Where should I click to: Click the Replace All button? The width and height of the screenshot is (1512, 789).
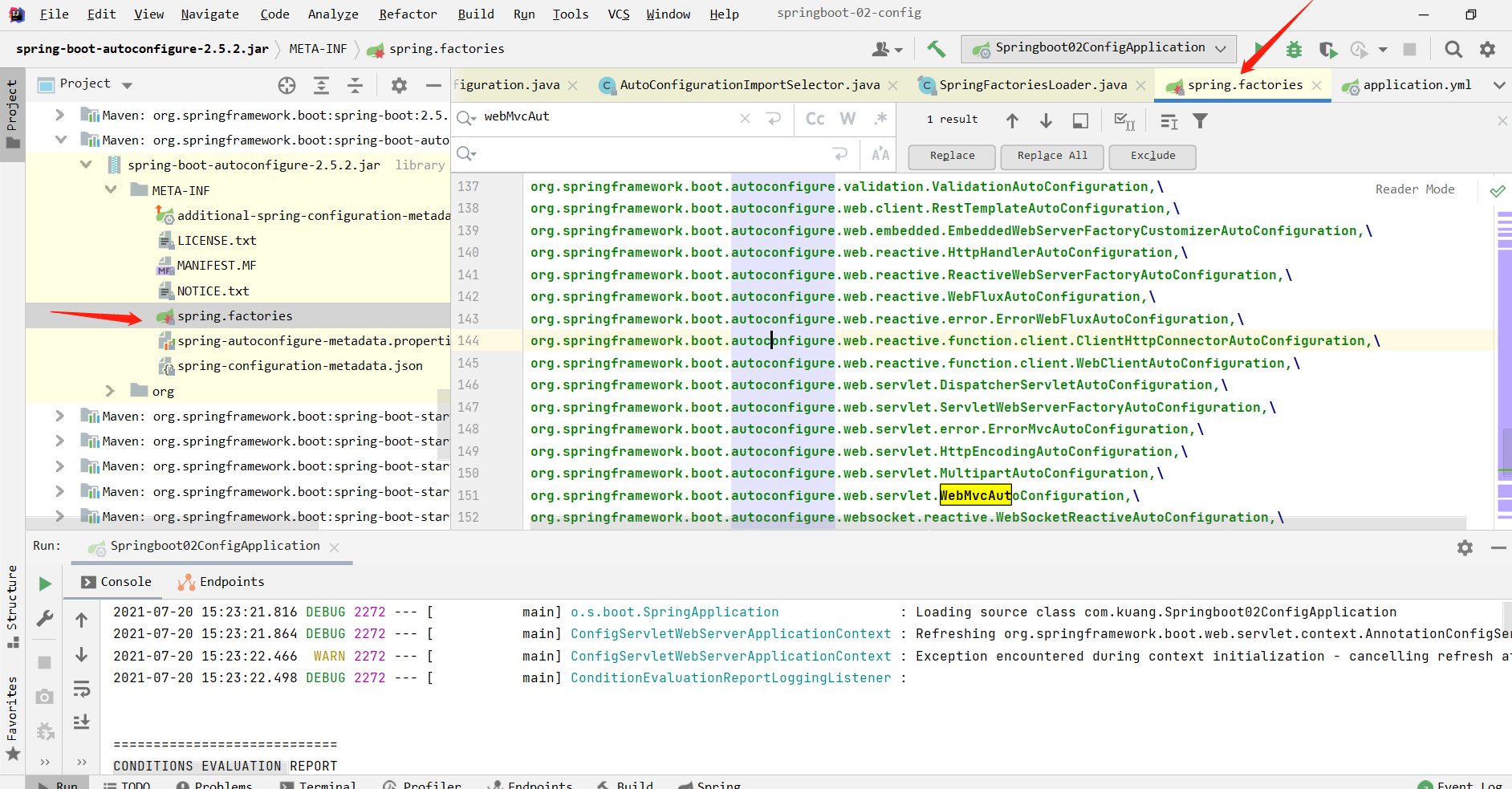(x=1052, y=156)
